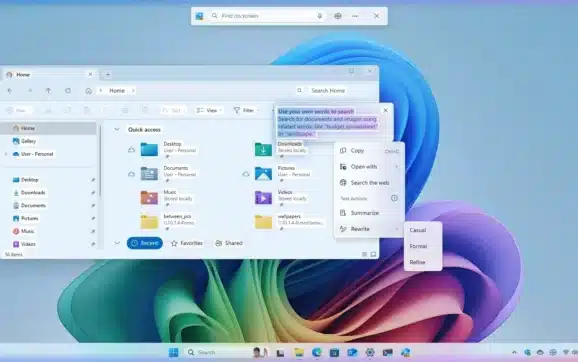The image size is (578, 362).
Task: Collapse the Recent files section chevron
Action: pos(117,243)
